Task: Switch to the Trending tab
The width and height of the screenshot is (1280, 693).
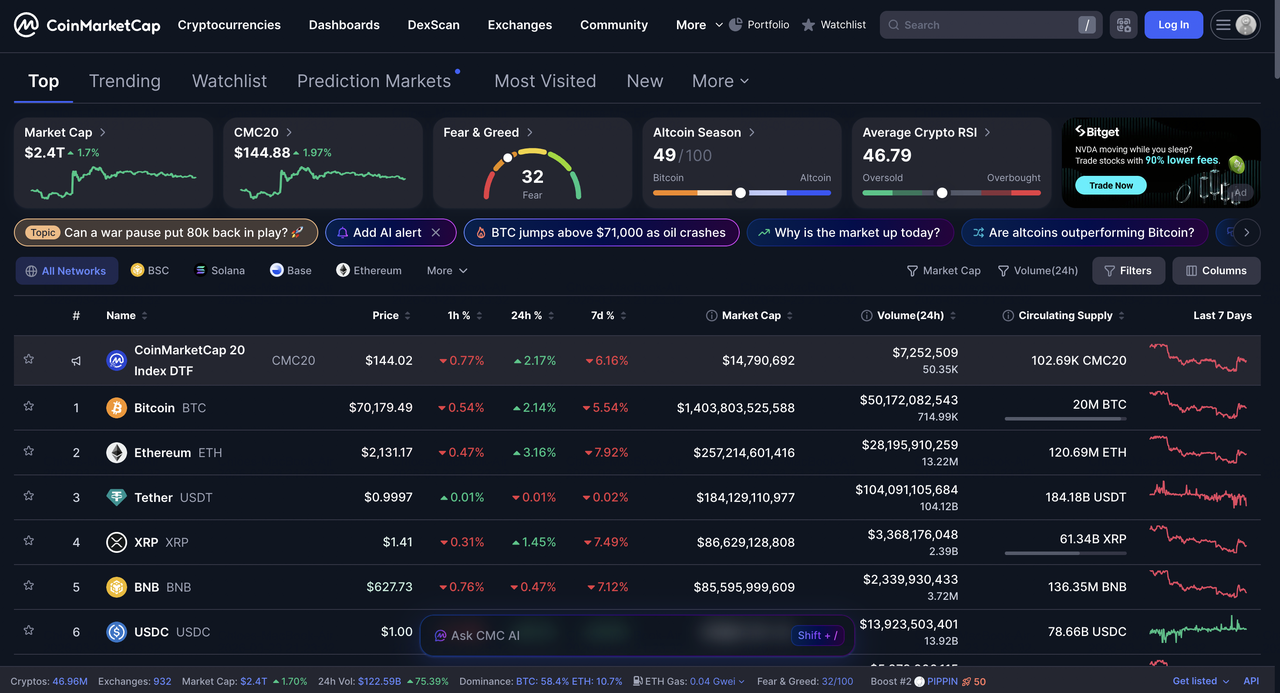Action: [124, 81]
